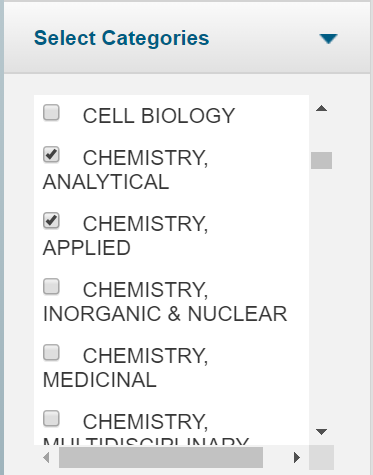Viewport: 373px width, 475px height.
Task: Enable Chemistry, Inorganic & Nuclear checkbox
Action: 51,286
